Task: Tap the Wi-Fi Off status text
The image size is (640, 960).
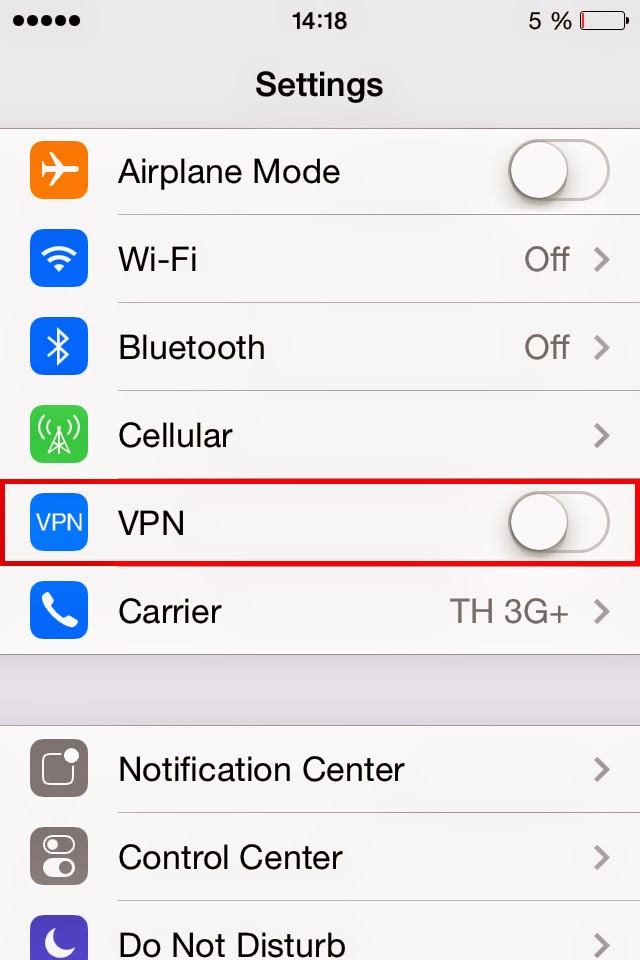Action: [x=547, y=259]
